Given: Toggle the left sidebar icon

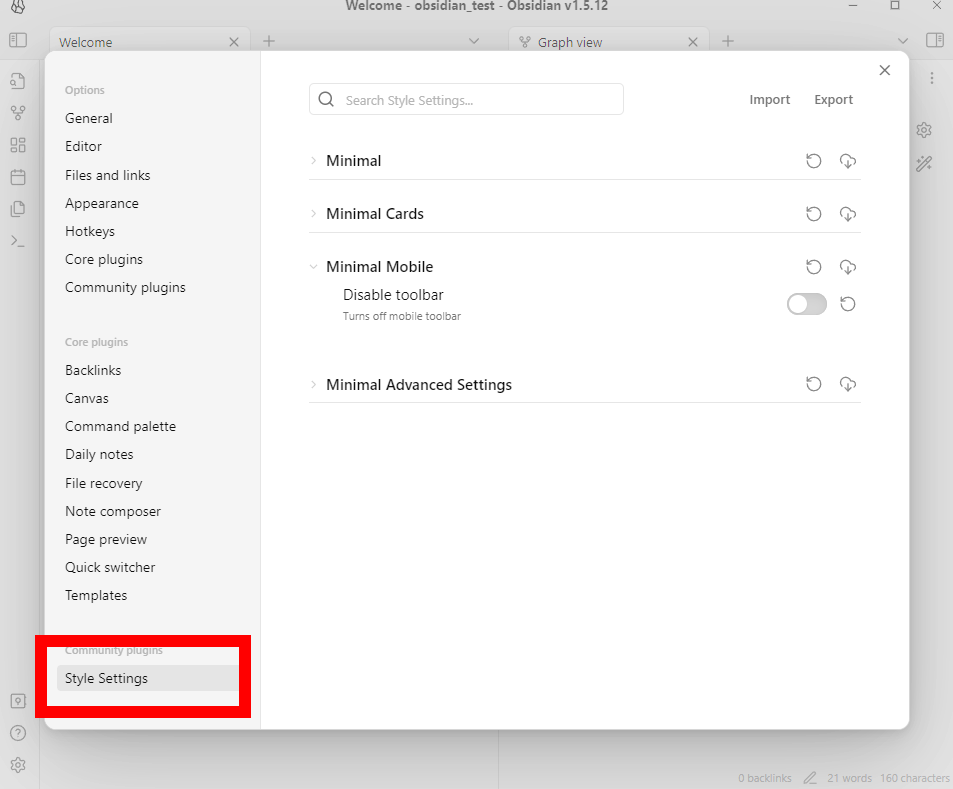Looking at the screenshot, I should click(18, 40).
